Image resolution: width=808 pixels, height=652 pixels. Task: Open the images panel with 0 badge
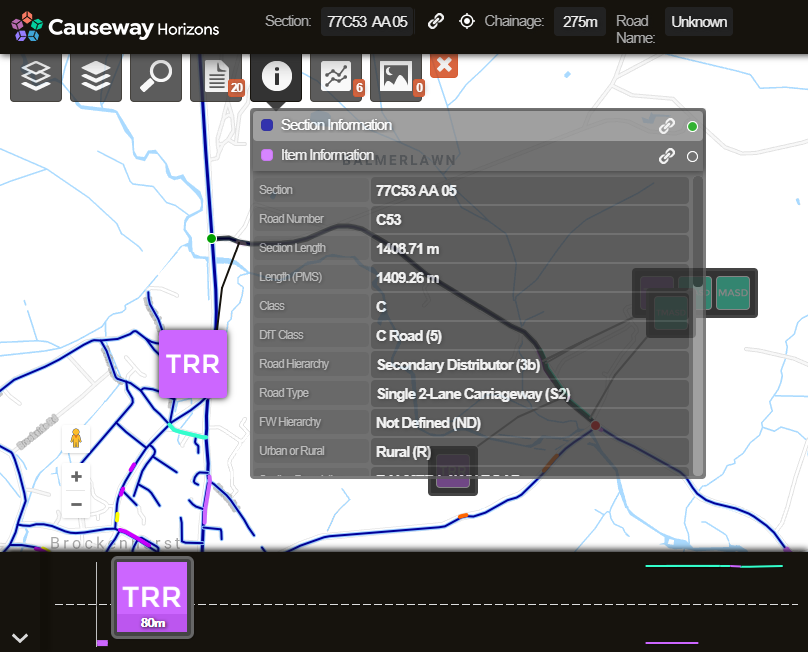(396, 77)
